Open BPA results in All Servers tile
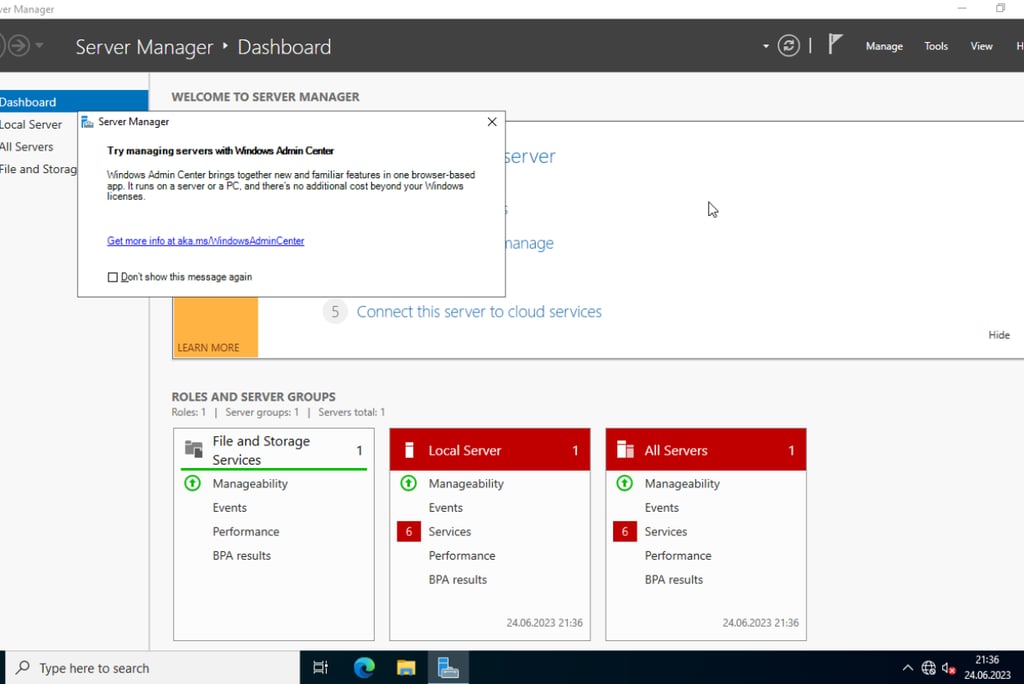Viewport: 1024px width, 684px height. (673, 579)
